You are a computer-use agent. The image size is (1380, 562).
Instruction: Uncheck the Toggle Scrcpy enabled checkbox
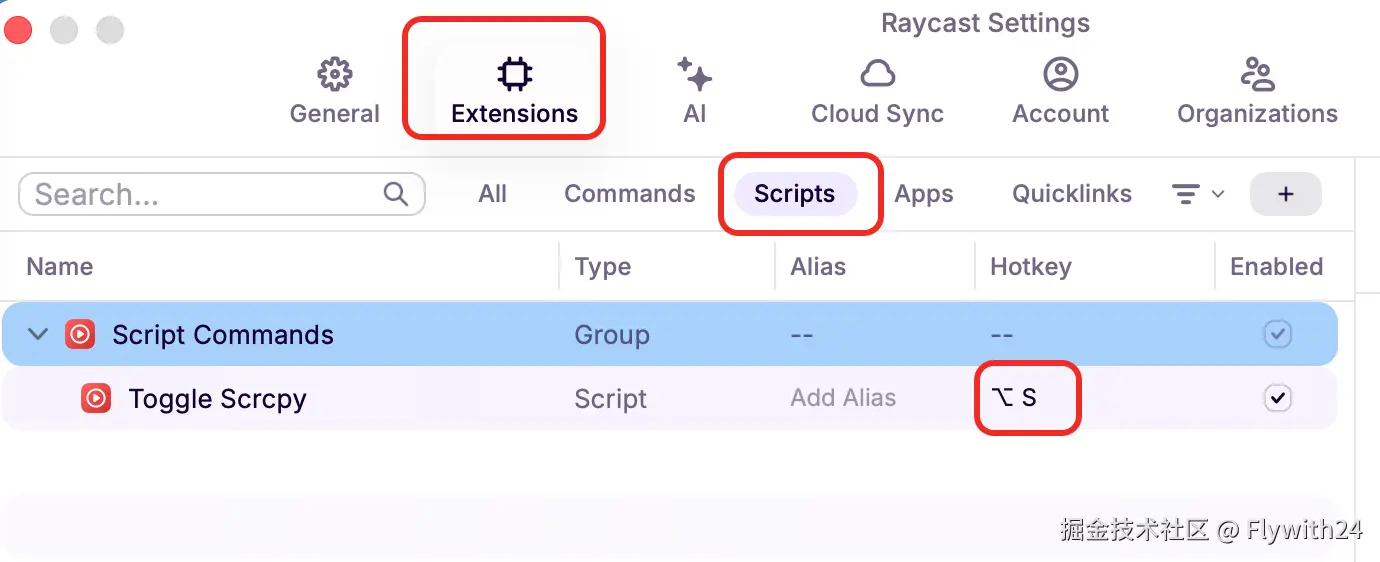point(1277,398)
